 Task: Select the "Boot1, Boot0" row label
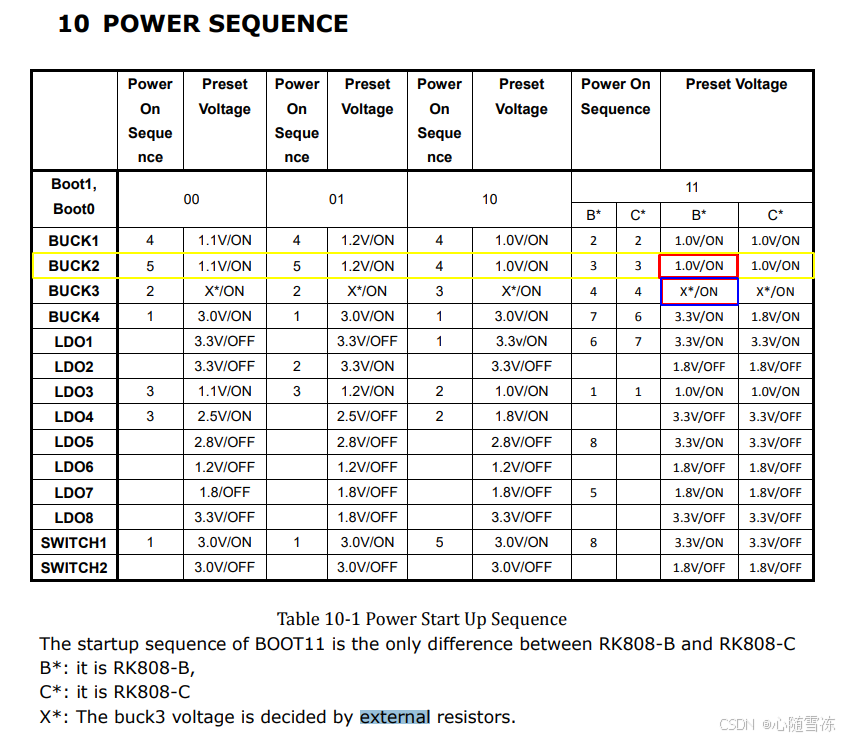pos(74,197)
